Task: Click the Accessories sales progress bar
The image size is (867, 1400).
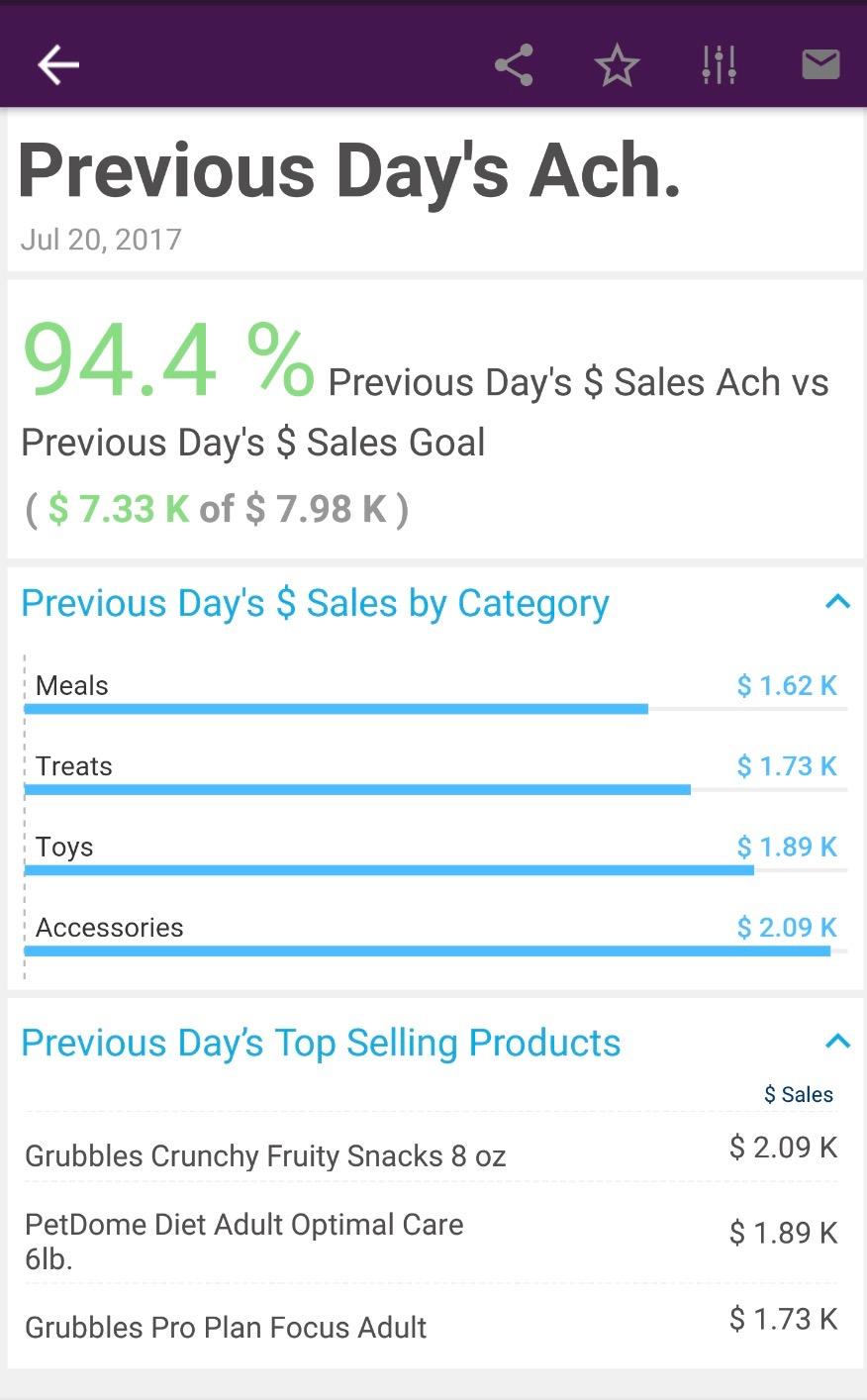Action: (x=427, y=951)
